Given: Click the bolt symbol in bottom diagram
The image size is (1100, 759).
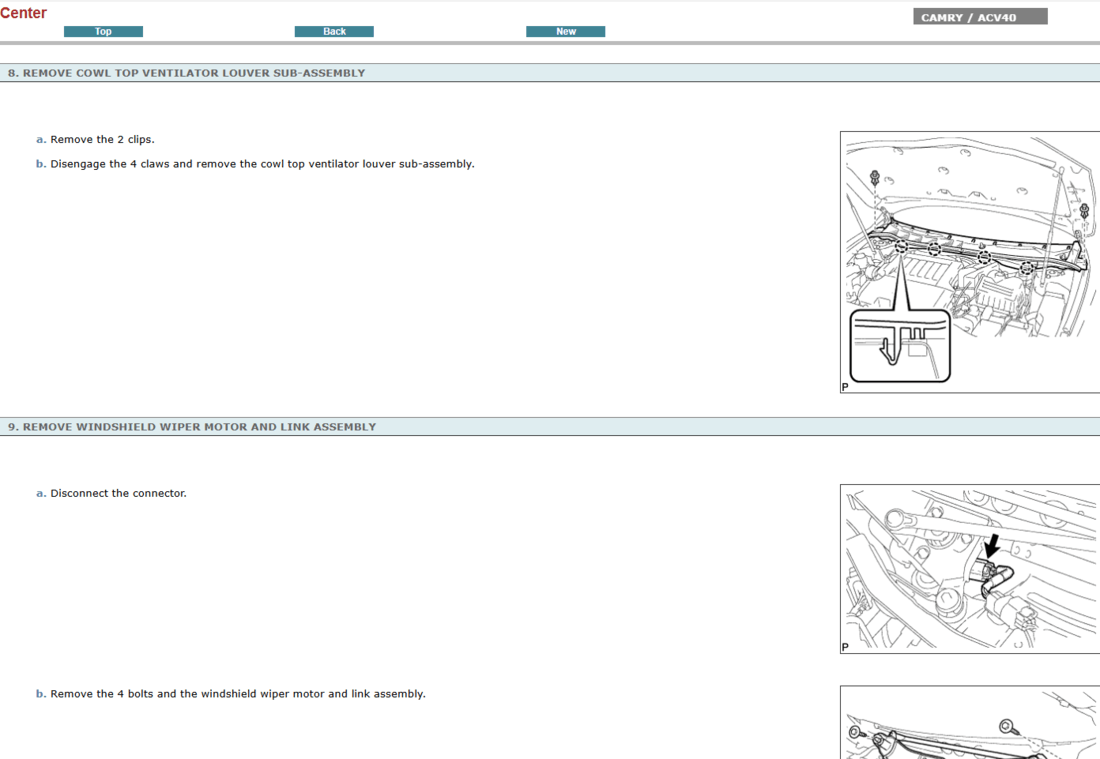Looking at the screenshot, I should (1005, 726).
